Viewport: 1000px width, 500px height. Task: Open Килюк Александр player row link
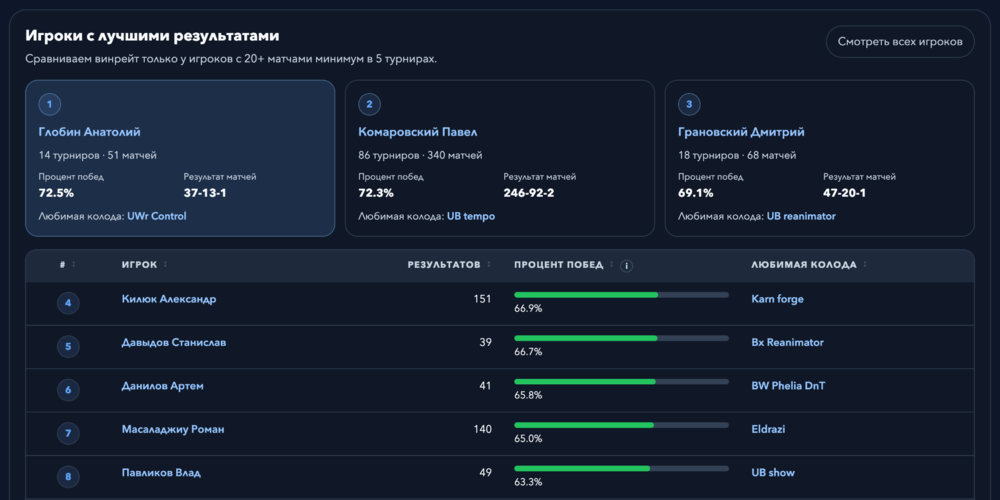click(169, 299)
